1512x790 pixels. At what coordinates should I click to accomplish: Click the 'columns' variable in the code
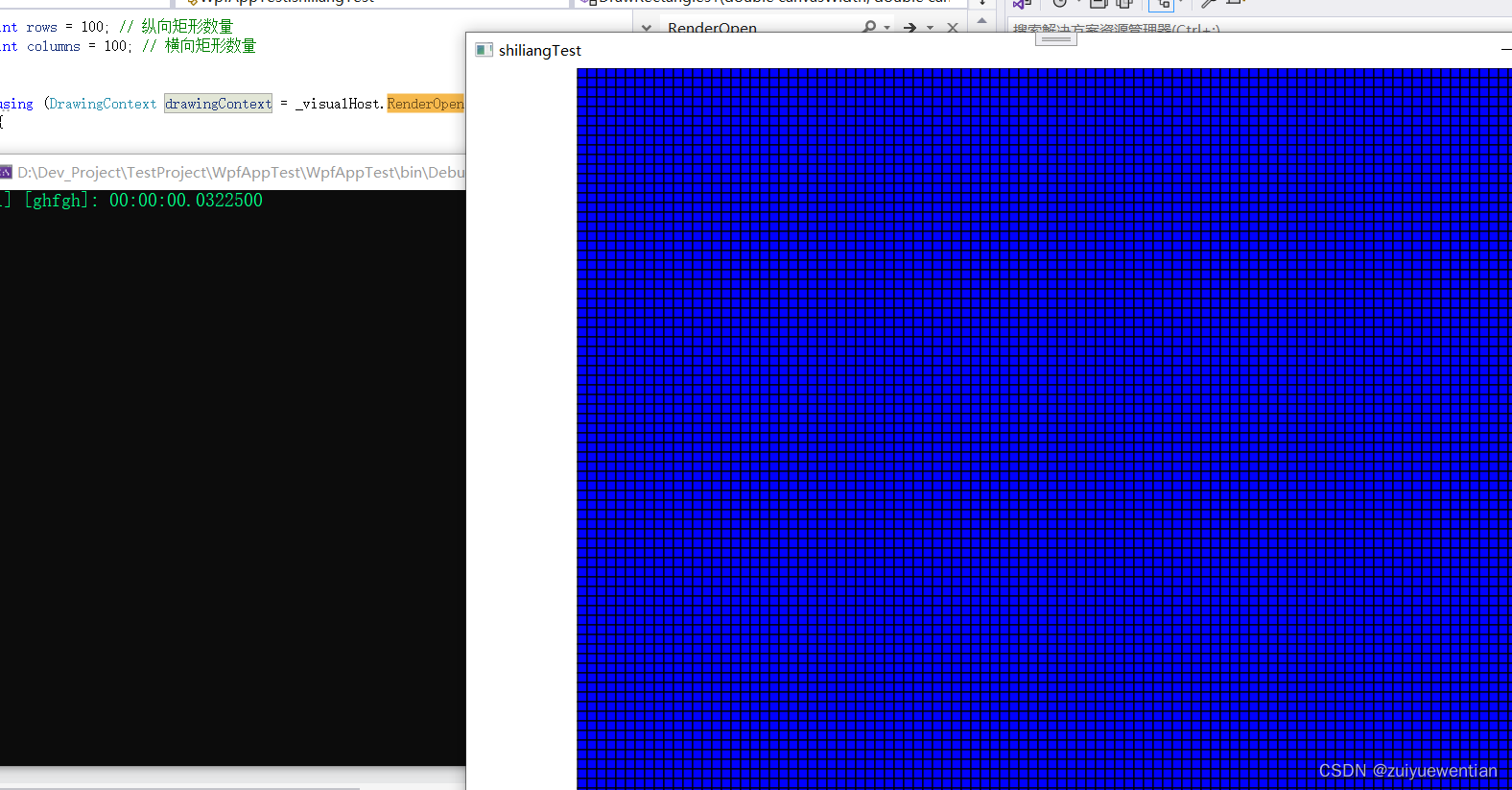[54, 46]
